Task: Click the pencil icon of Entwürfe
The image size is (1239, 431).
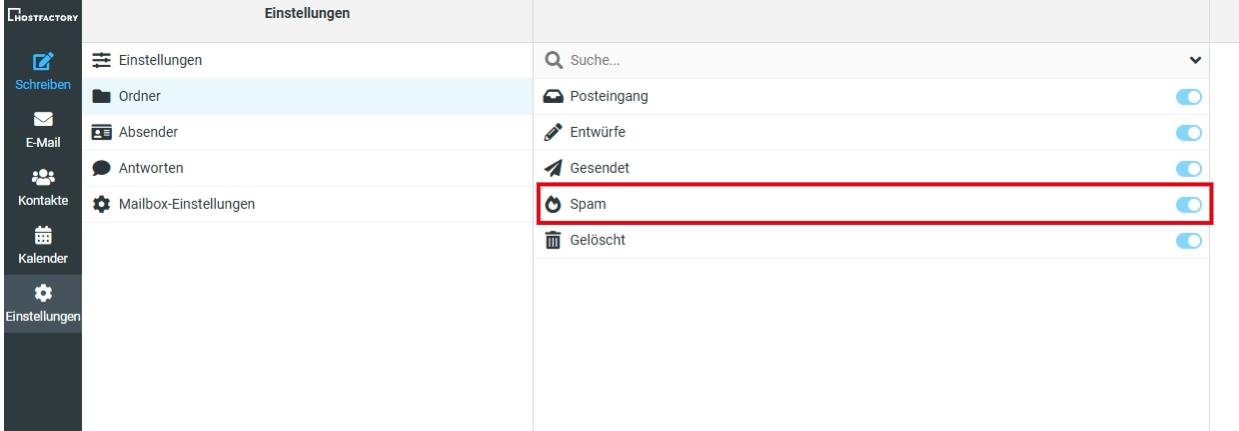Action: [x=553, y=132]
